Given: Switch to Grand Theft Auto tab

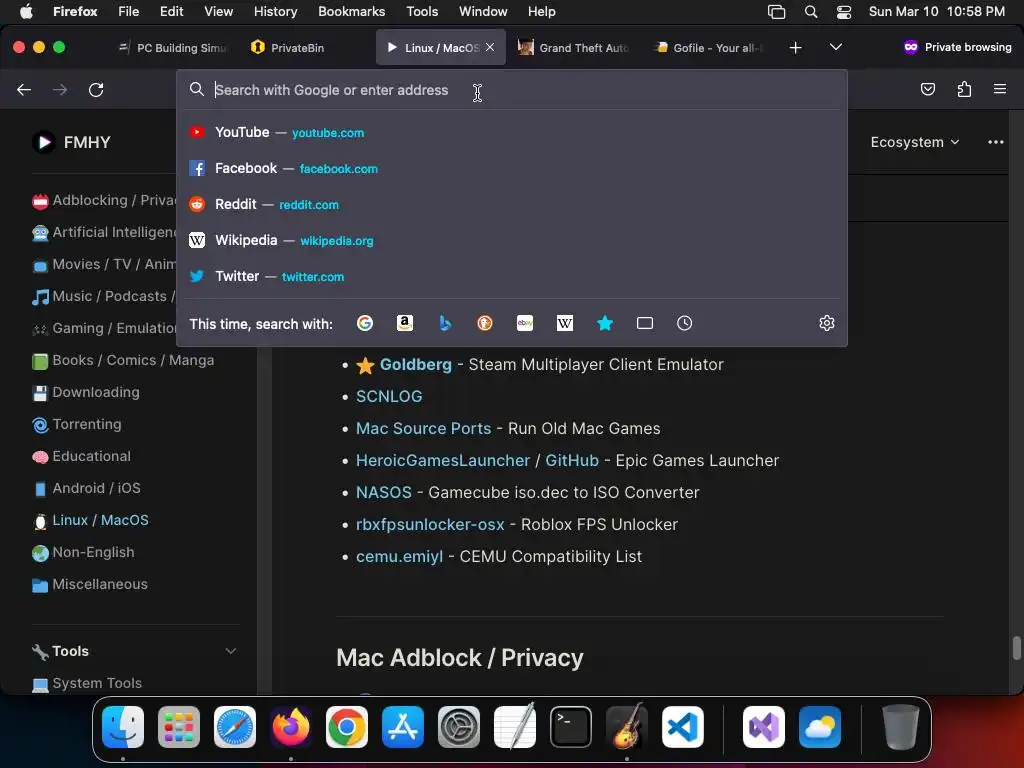Looking at the screenshot, I should [573, 48].
